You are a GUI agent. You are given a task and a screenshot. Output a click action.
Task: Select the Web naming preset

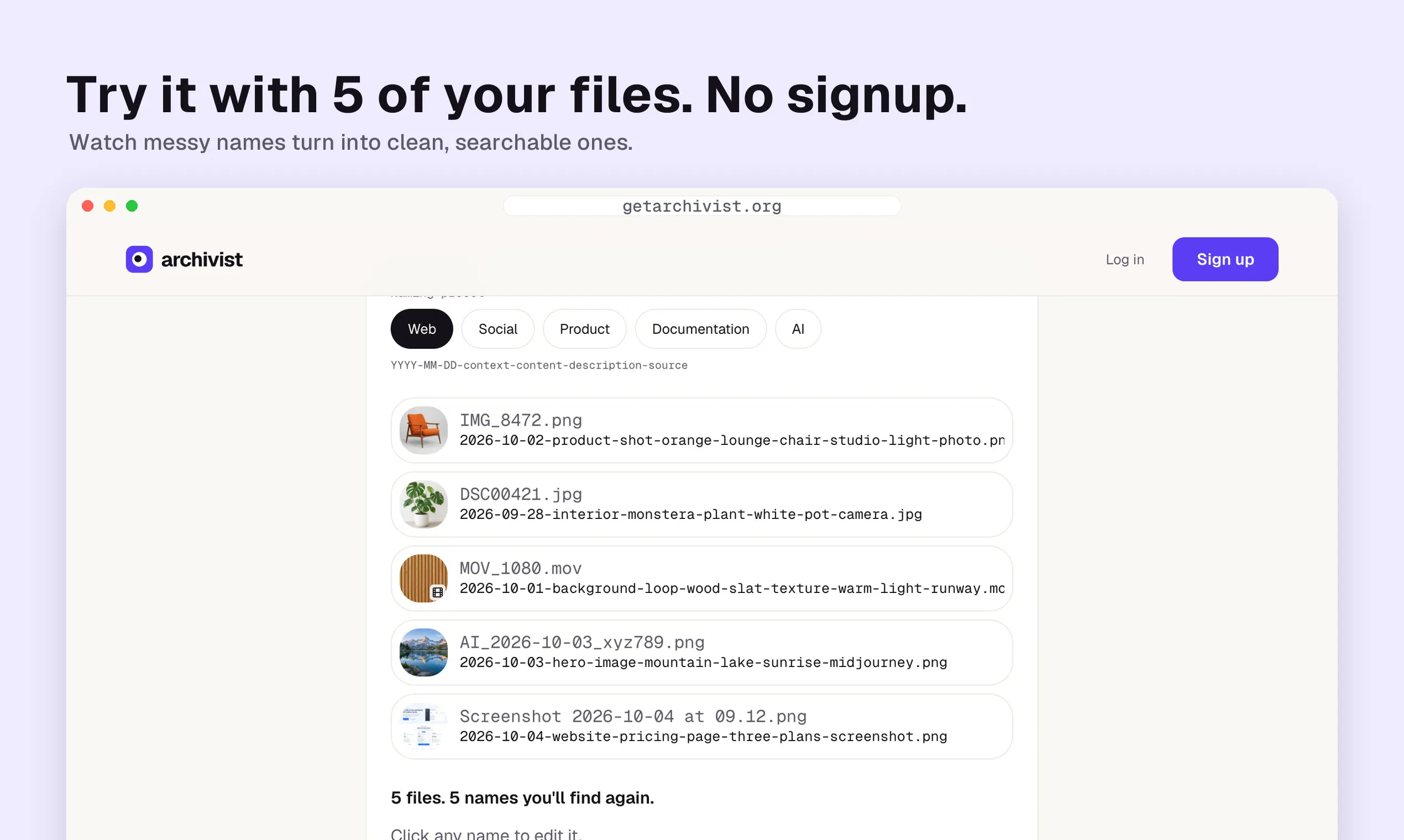(x=422, y=329)
